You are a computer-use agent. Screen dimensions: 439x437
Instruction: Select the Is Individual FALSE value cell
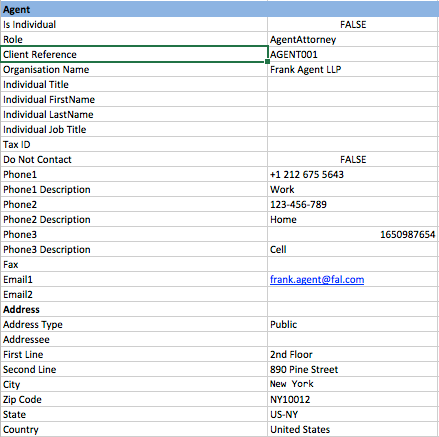353,24
